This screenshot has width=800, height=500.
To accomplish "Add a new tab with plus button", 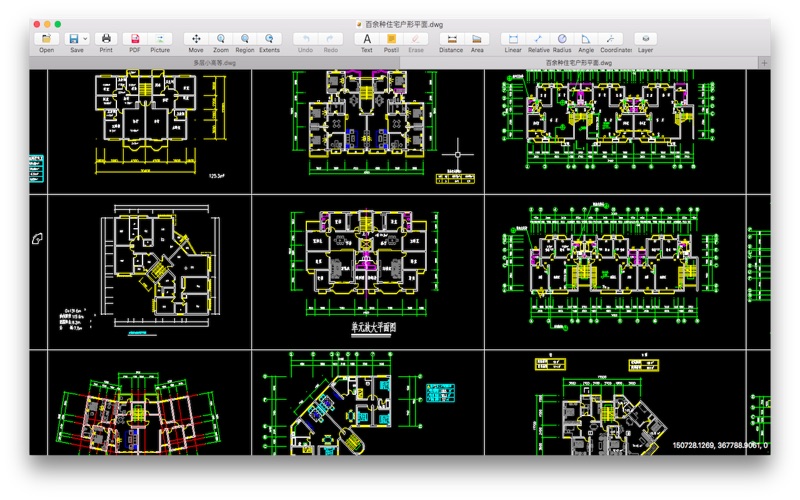I will (764, 63).
